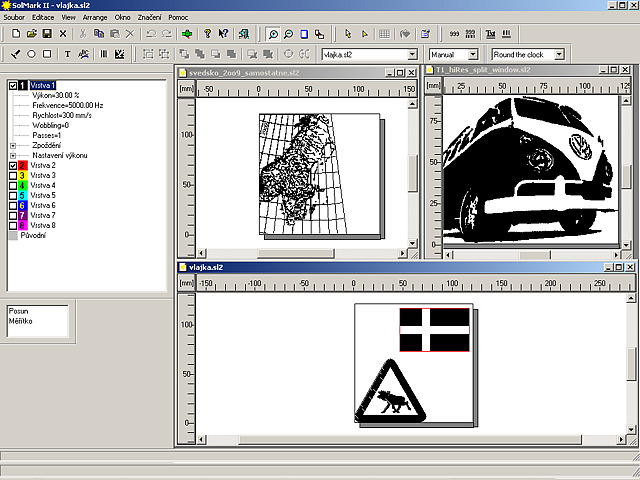Expand the Zpoždění tree node
This screenshot has width=640, height=480.
coord(13,146)
